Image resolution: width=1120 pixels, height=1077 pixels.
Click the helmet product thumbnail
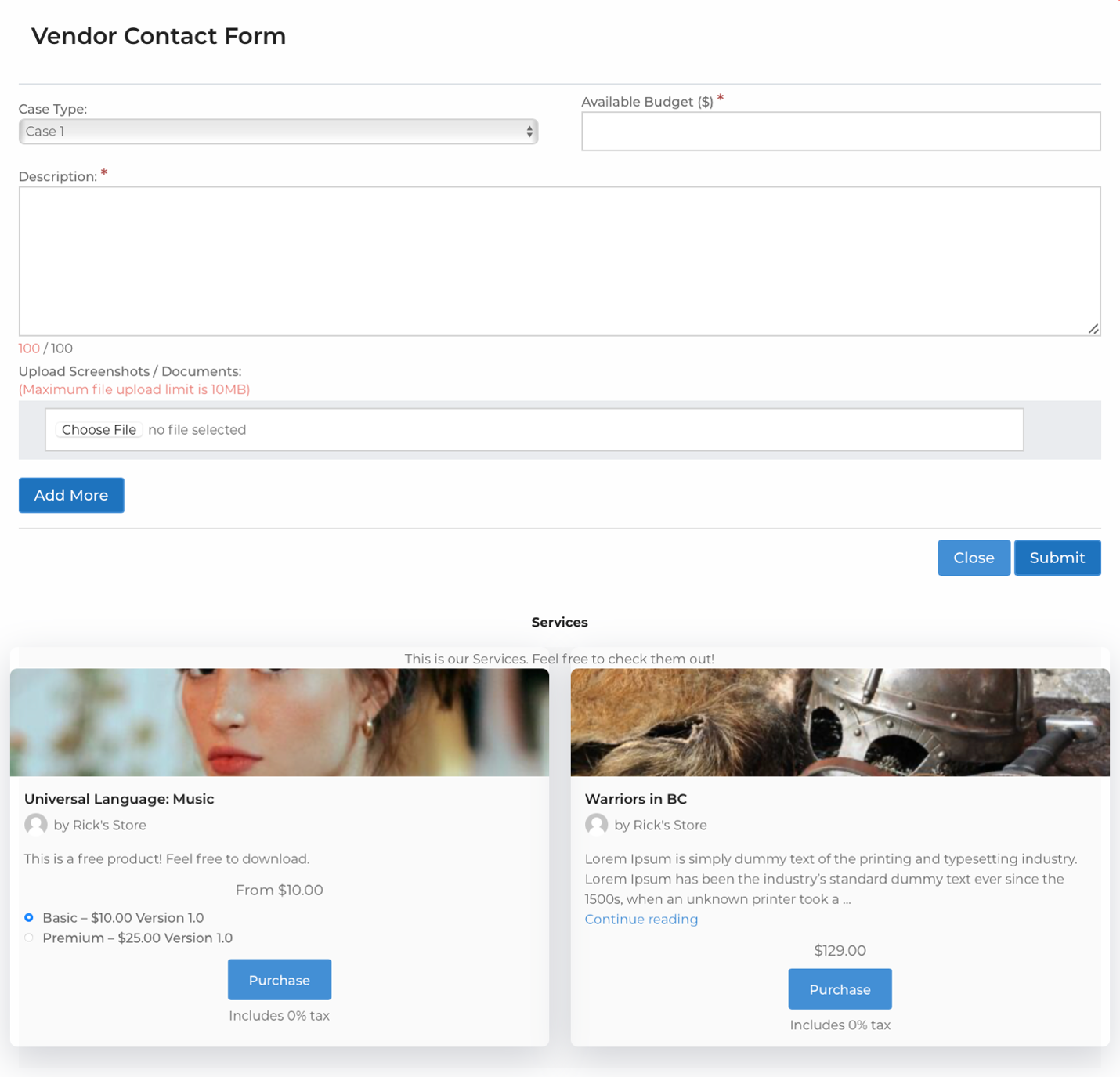[840, 722]
